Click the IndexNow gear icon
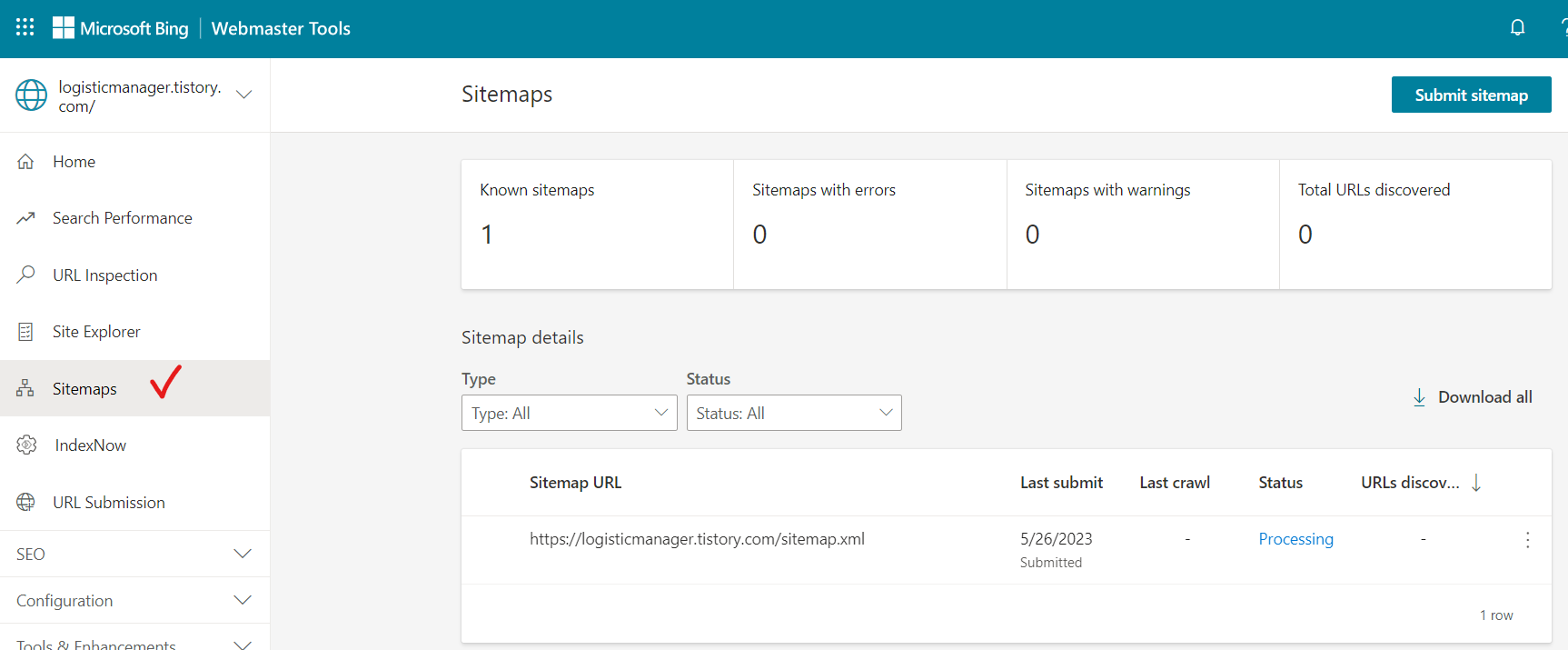The width and height of the screenshot is (1568, 650). pos(26,445)
